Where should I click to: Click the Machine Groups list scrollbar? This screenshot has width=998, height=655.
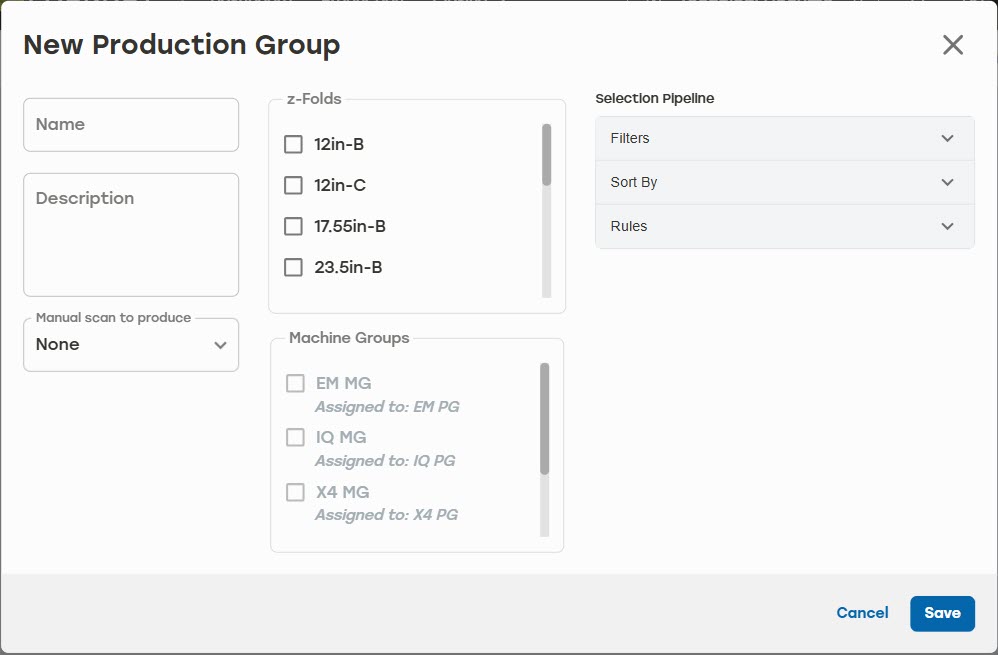pos(544,418)
